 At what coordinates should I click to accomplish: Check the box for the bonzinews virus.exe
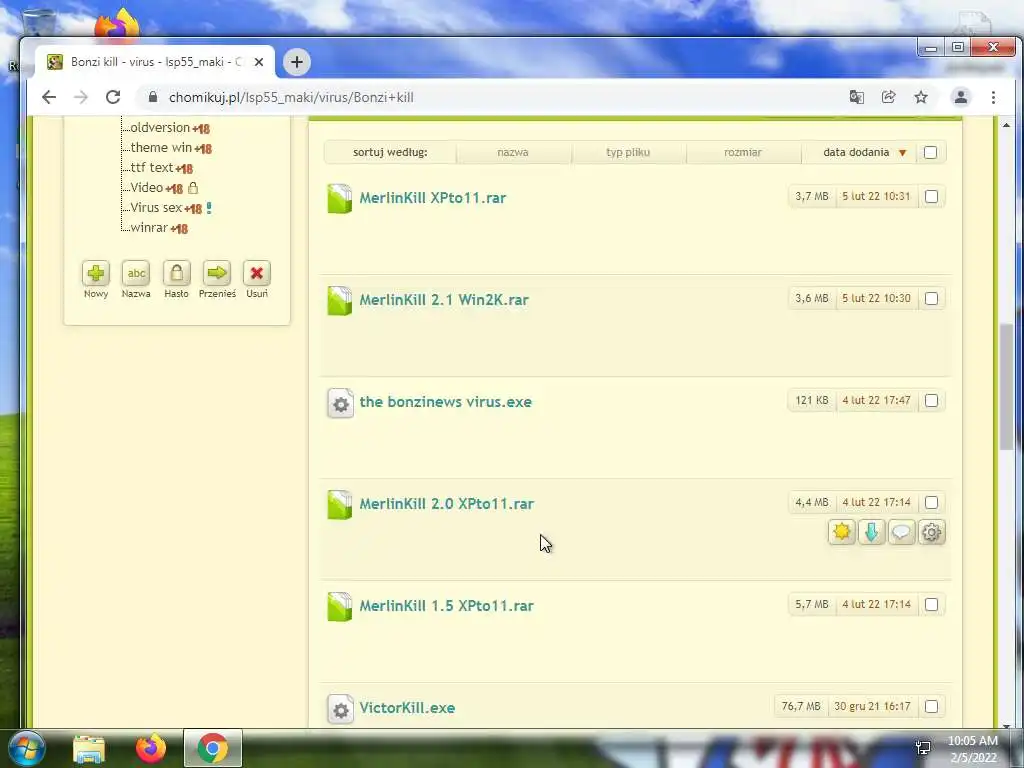point(932,400)
